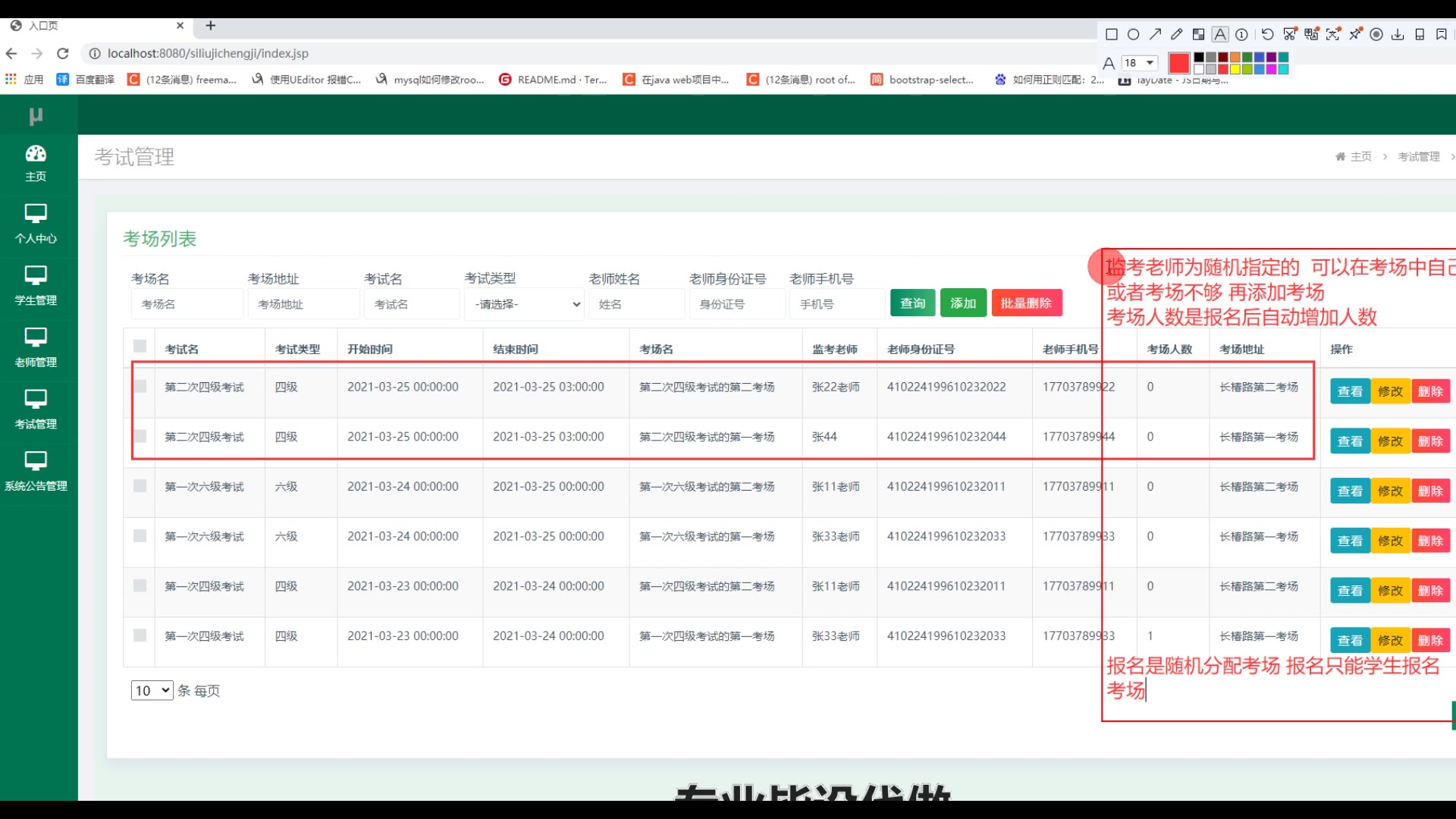The image size is (1456, 819).
Task: Go to 系统公告管理 in the sidebar
Action: (x=36, y=471)
